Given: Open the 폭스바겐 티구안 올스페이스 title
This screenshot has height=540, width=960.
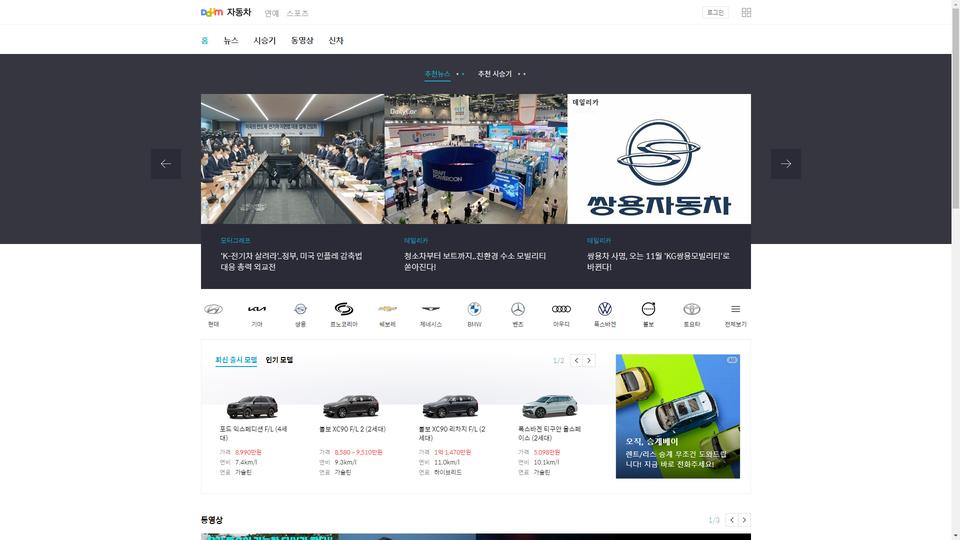Looking at the screenshot, I should pos(549,433).
